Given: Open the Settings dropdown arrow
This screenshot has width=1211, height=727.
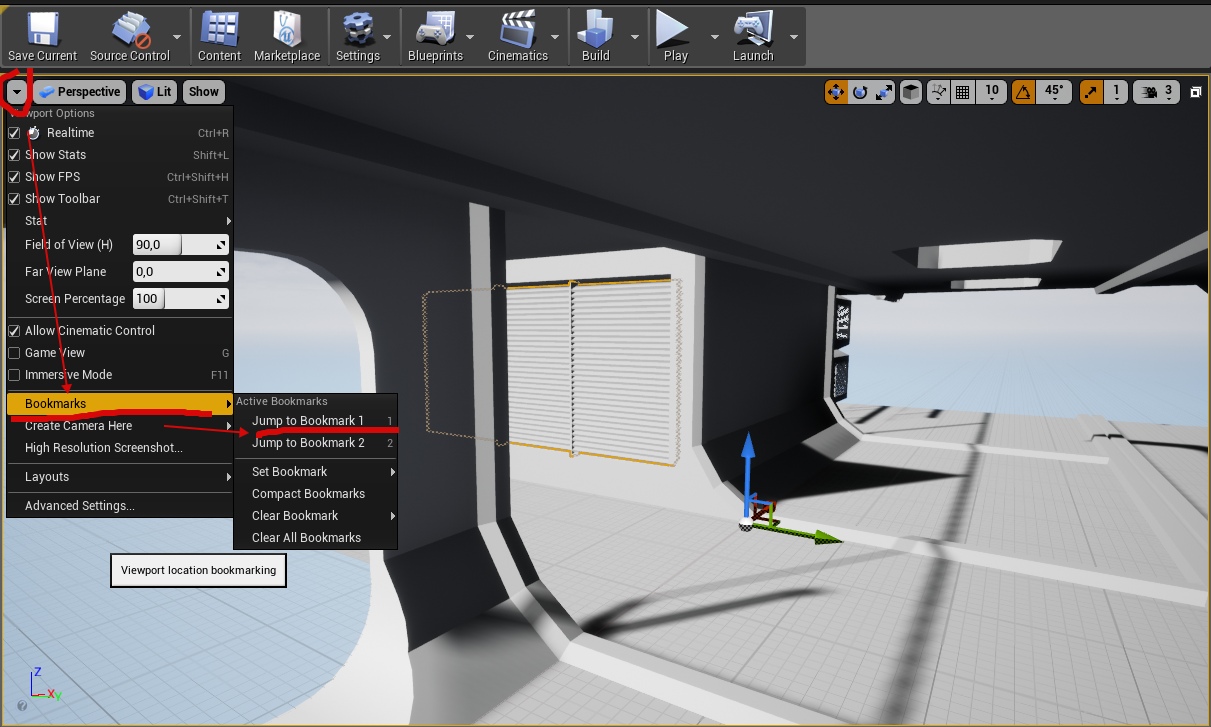Looking at the screenshot, I should 388,37.
